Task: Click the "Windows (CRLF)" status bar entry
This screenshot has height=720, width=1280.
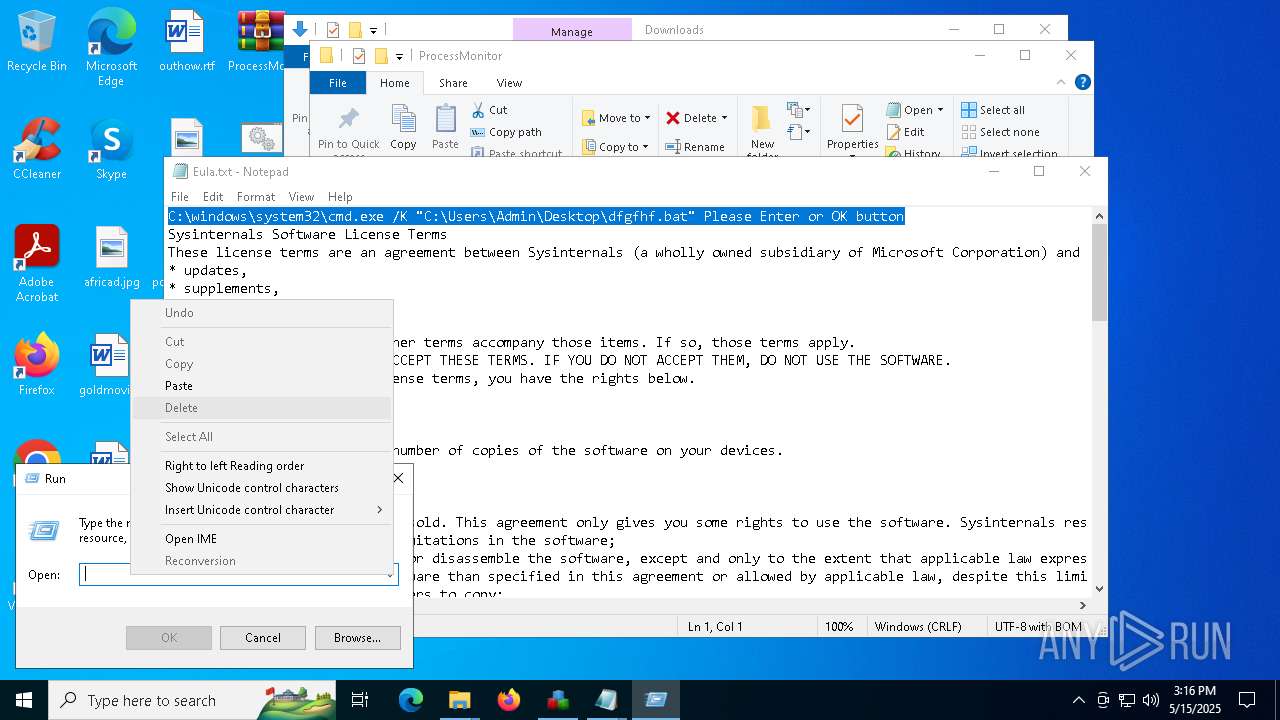Action: 918,627
